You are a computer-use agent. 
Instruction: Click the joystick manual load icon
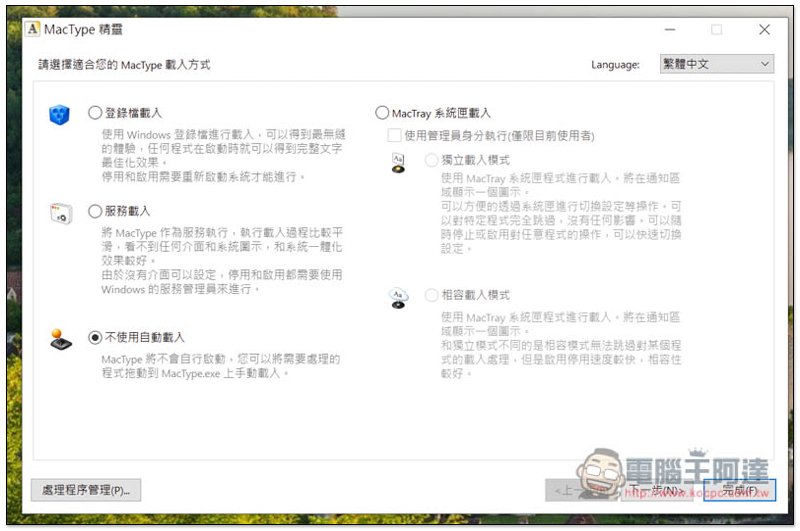[x=61, y=340]
